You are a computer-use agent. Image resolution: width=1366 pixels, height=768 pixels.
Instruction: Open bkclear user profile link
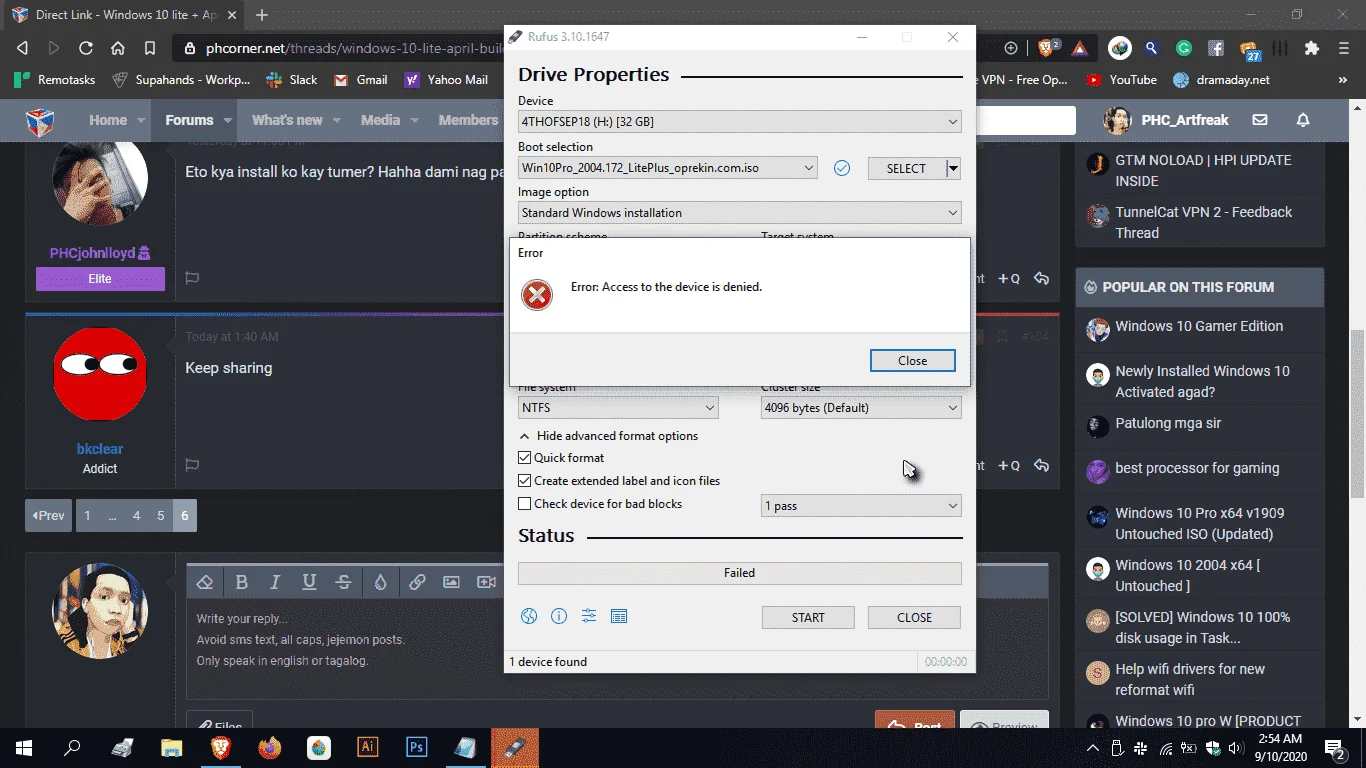click(x=100, y=449)
